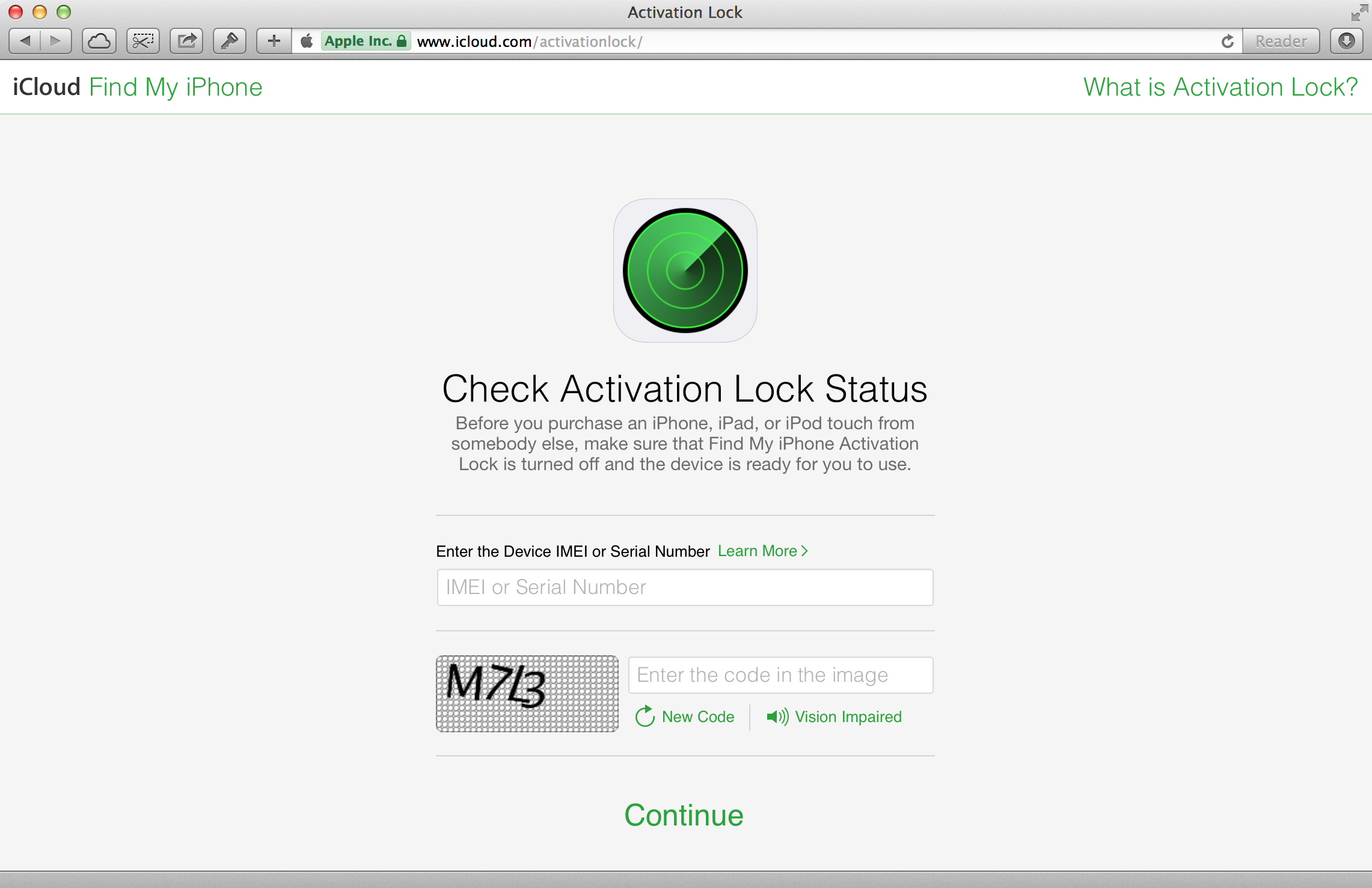Viewport: 1372px width, 888px height.
Task: Click the Vision Impaired audio option
Action: [835, 717]
